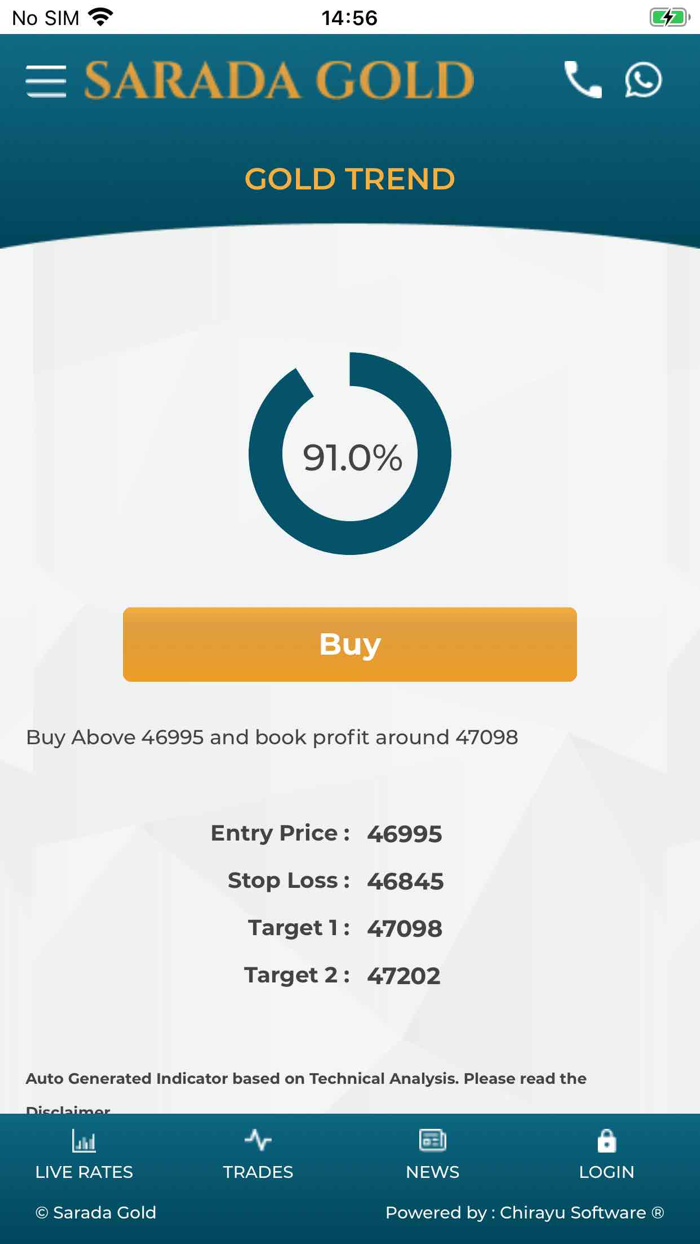Switch to the TRADES tab
Image resolution: width=700 pixels, height=1244 pixels.
point(258,1172)
